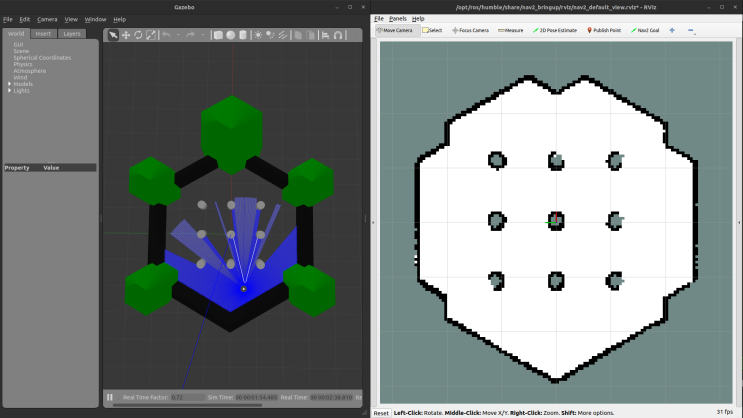
Task: Add a point light source
Action: coord(258,35)
